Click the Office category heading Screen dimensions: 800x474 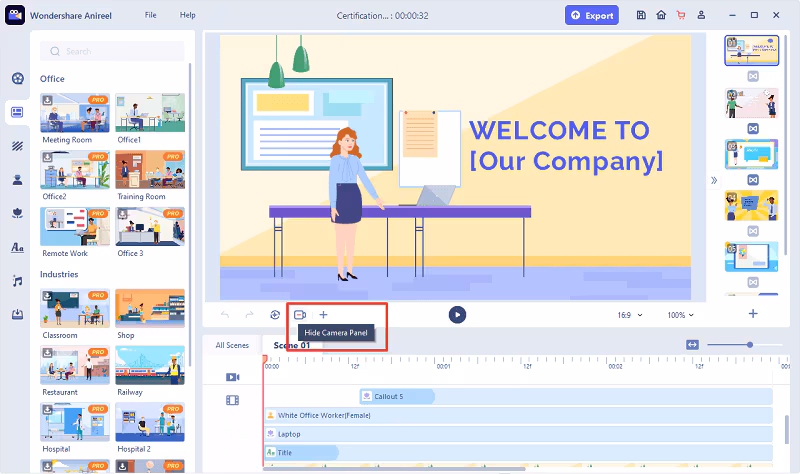click(x=53, y=79)
